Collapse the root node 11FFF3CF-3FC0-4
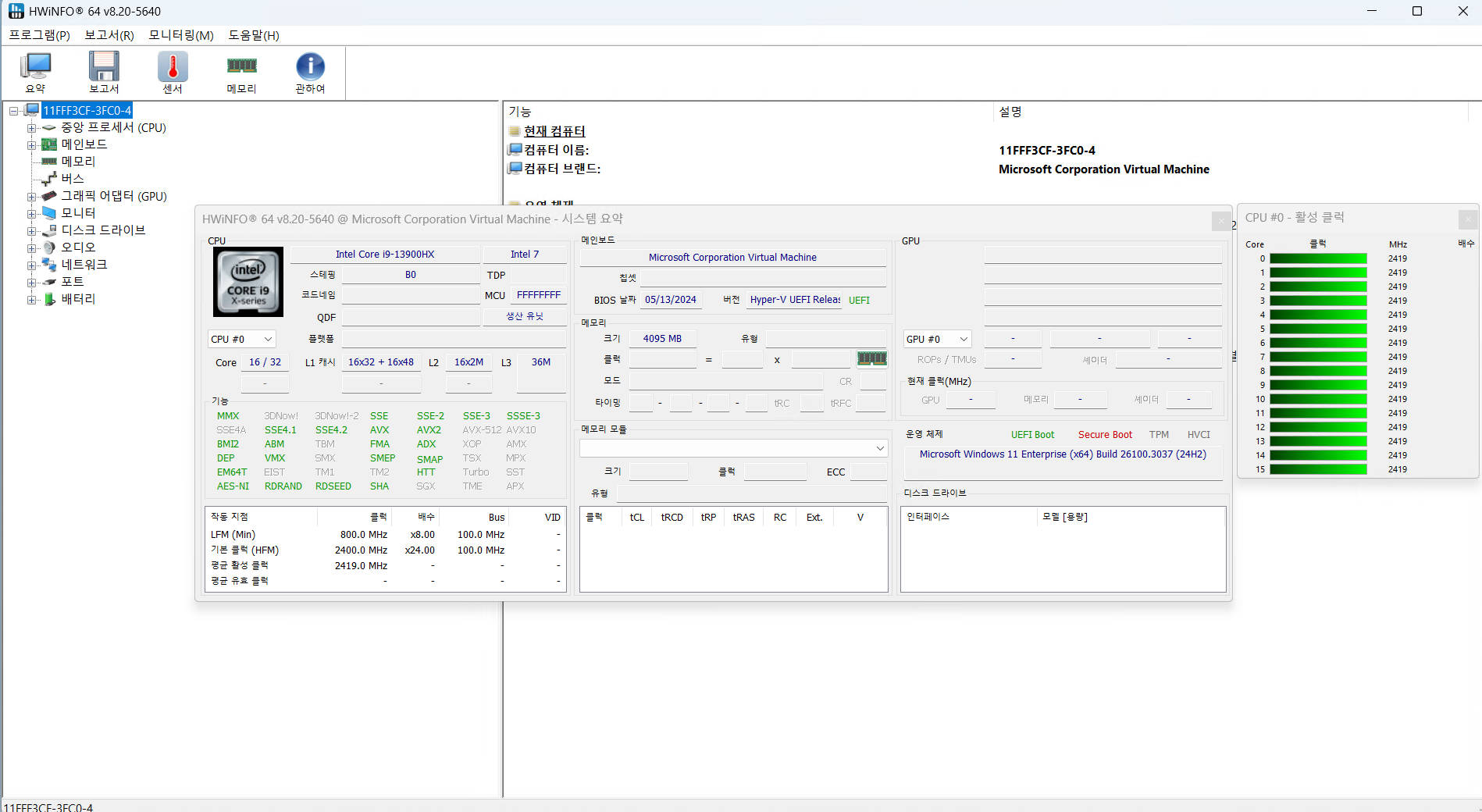This screenshot has height=812, width=1482. pos(13,111)
